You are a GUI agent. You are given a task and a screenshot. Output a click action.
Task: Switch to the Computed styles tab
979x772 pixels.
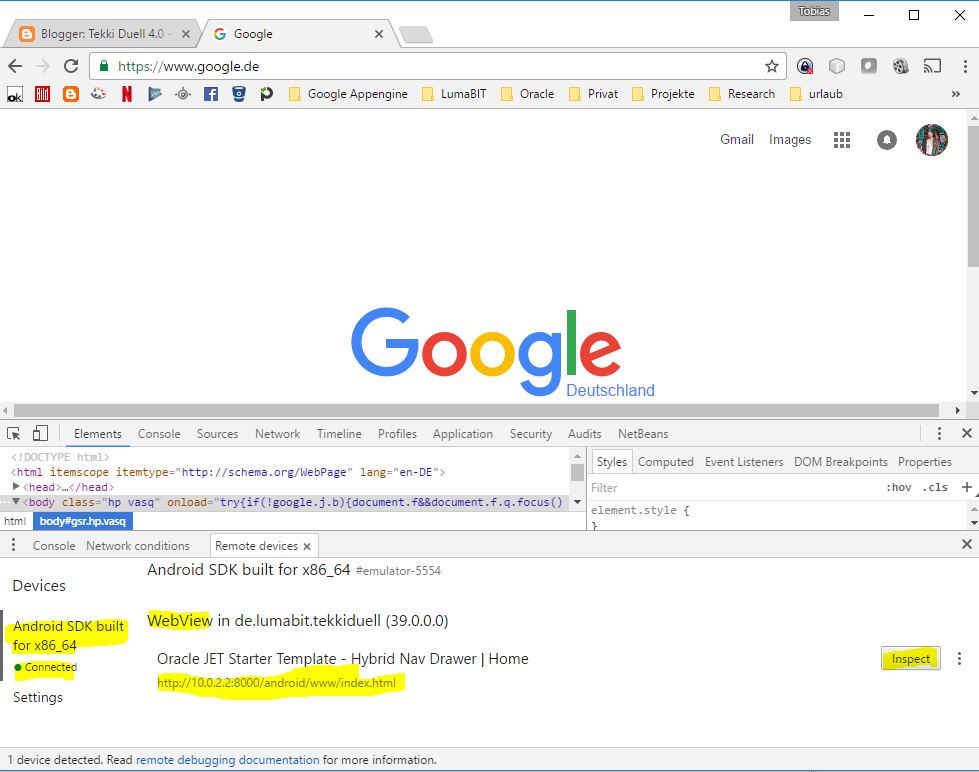click(x=666, y=462)
